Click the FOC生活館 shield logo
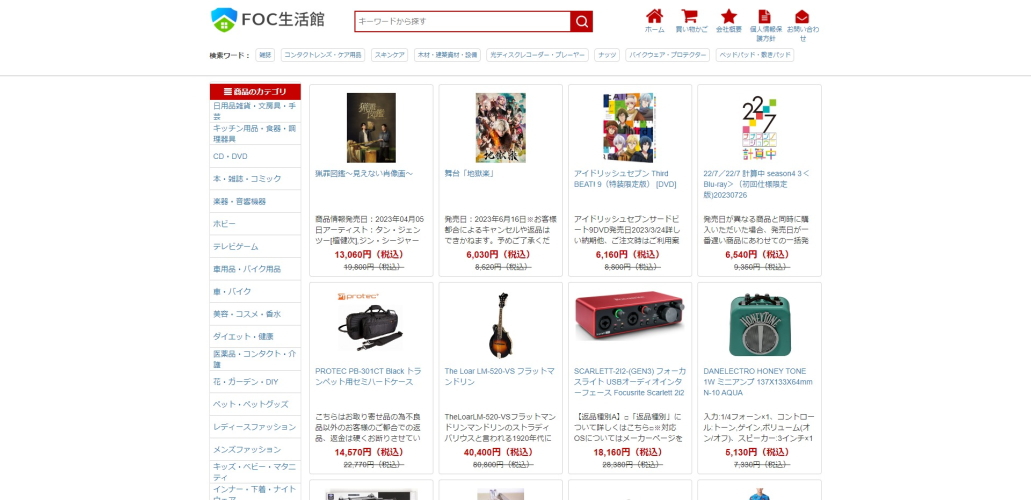 click(x=224, y=20)
